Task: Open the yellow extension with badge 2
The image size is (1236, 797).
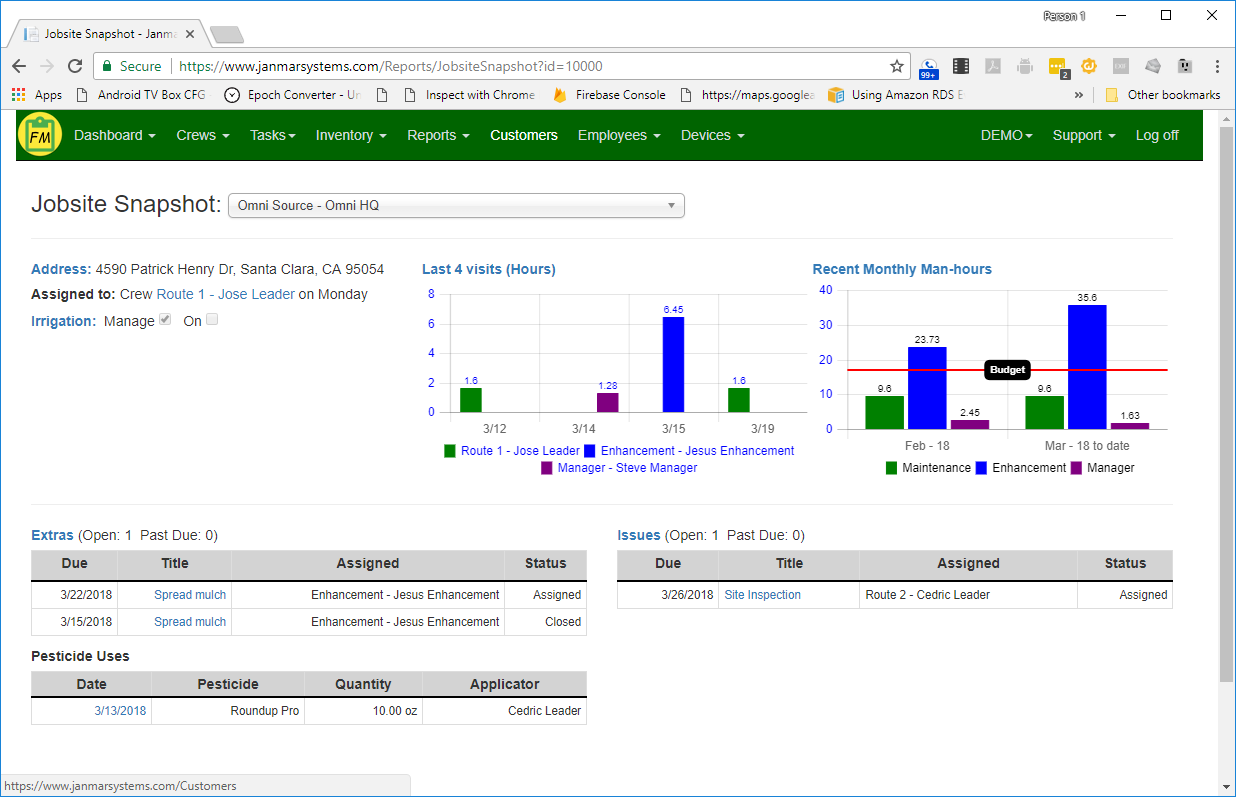Action: 1057,65
